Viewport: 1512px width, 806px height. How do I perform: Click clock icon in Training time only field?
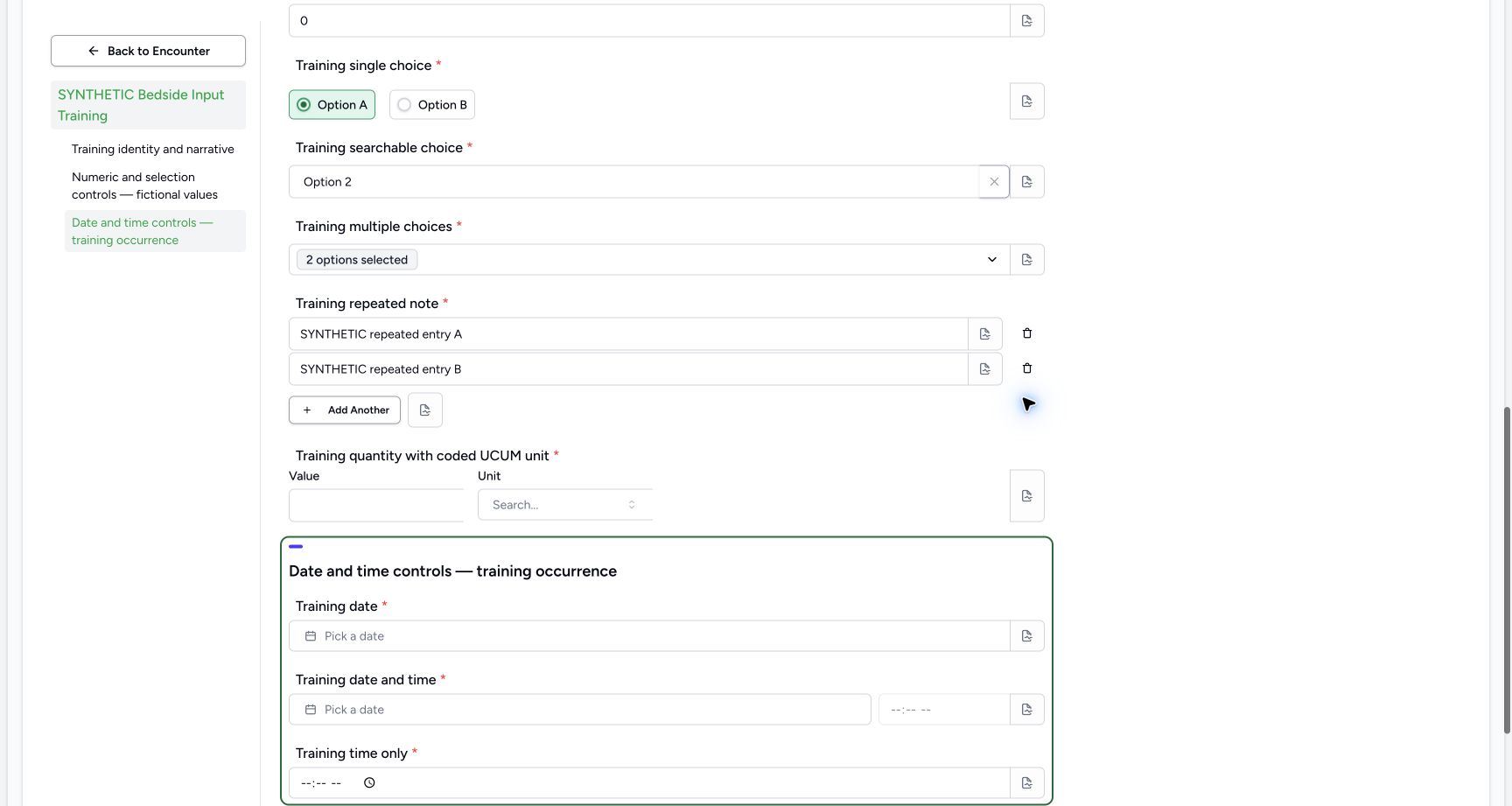[x=369, y=783]
